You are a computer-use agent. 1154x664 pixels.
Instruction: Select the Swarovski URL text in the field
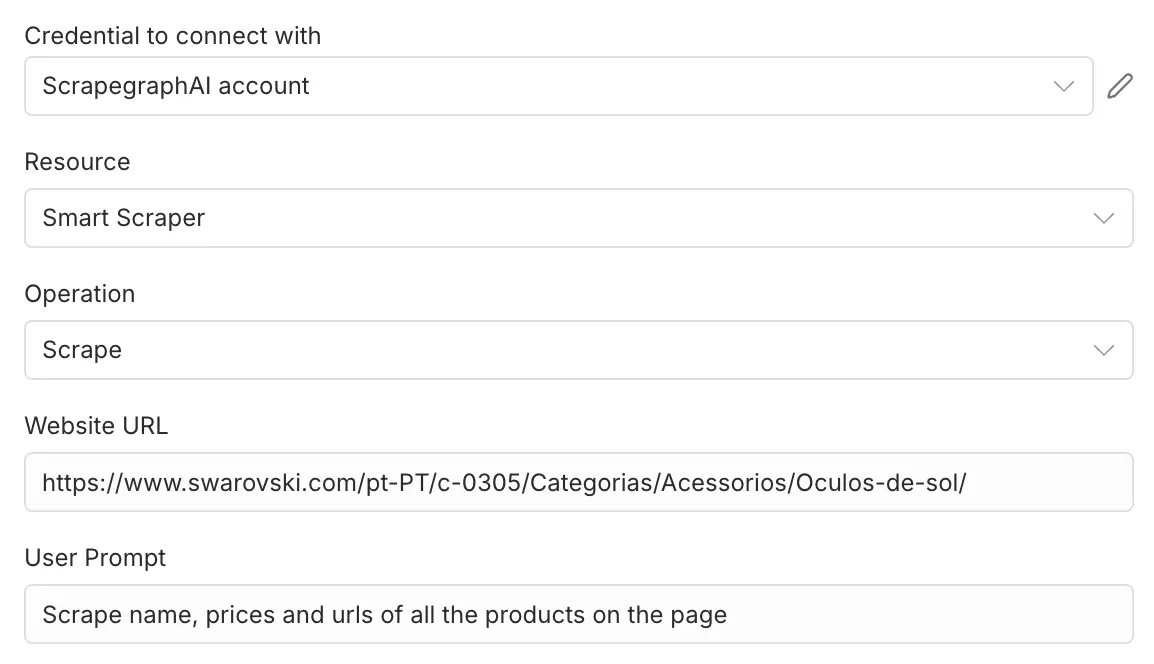[503, 482]
